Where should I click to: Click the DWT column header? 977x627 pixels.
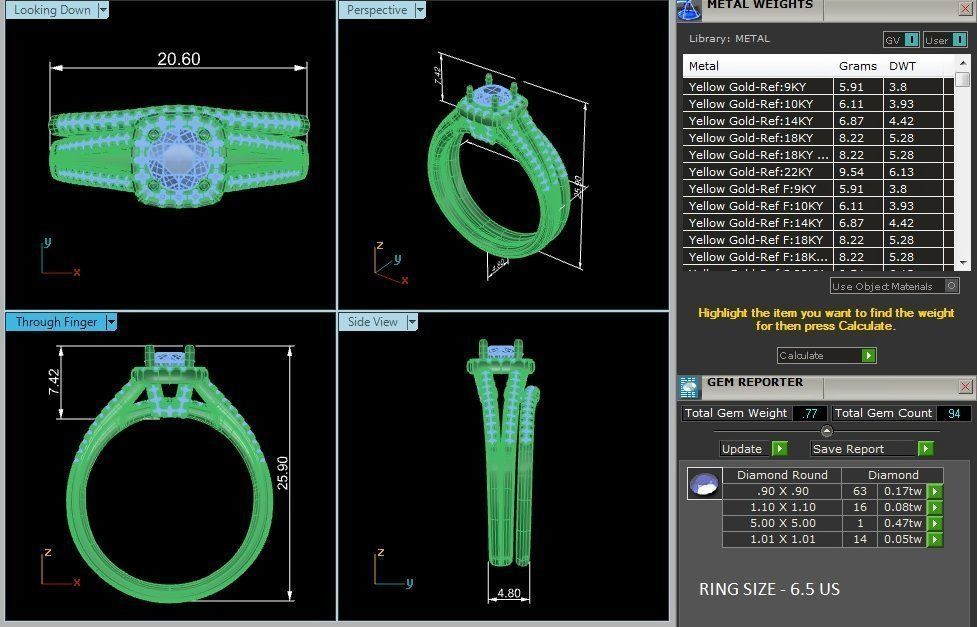pos(902,65)
